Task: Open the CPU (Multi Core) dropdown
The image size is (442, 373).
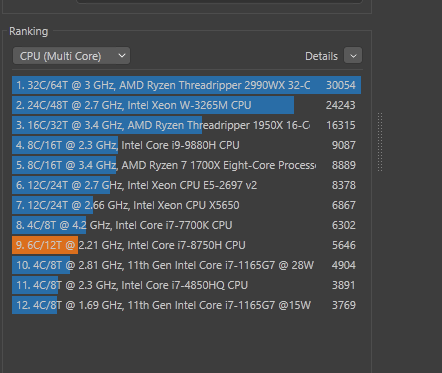Action: pyautogui.click(x=71, y=56)
